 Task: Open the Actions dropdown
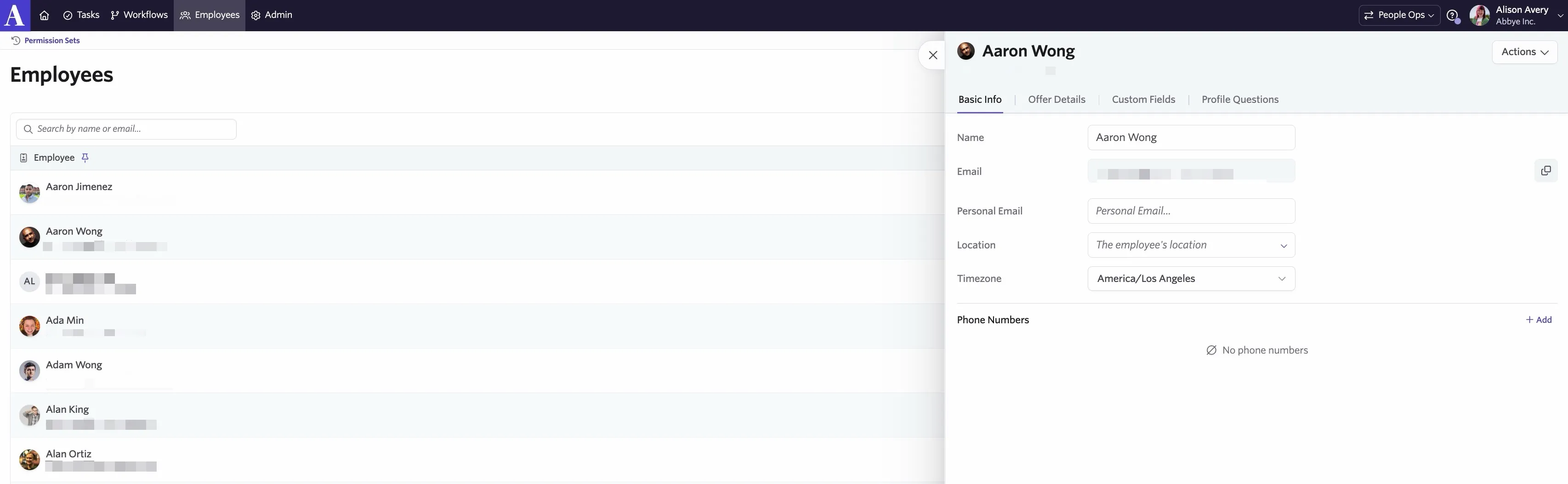pos(1524,52)
